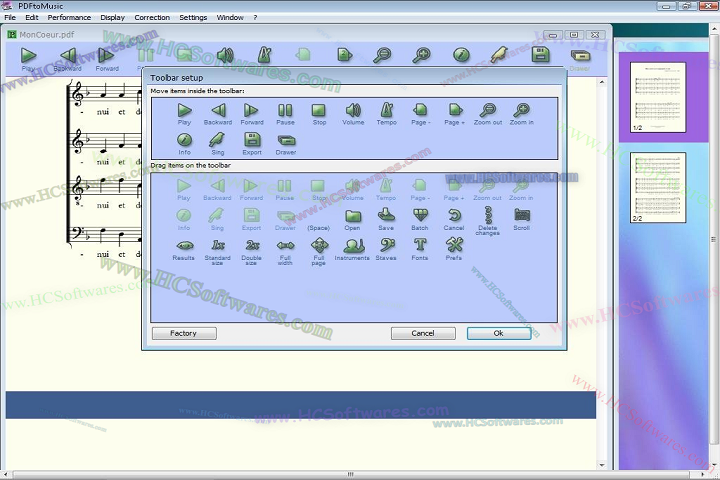Open the Settings menu
Screen dimensions: 720x480
pyautogui.click(x=193, y=17)
